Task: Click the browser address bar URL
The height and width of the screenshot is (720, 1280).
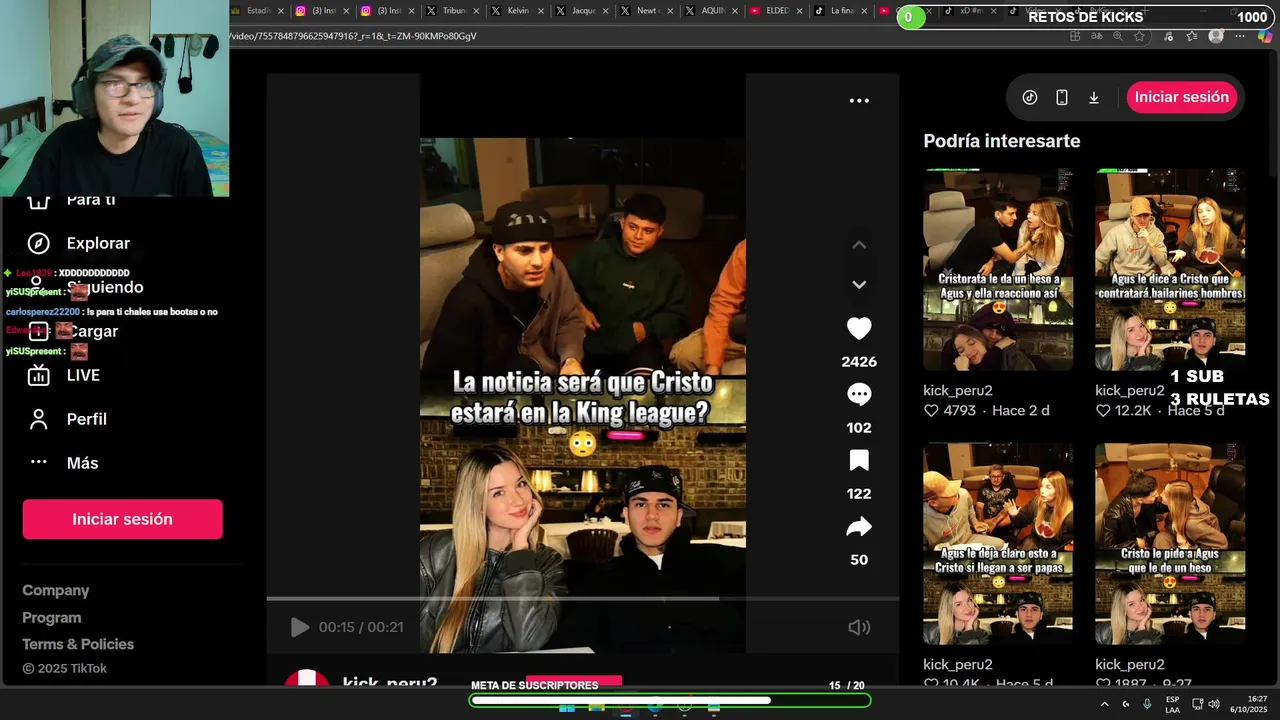Action: tap(353, 36)
